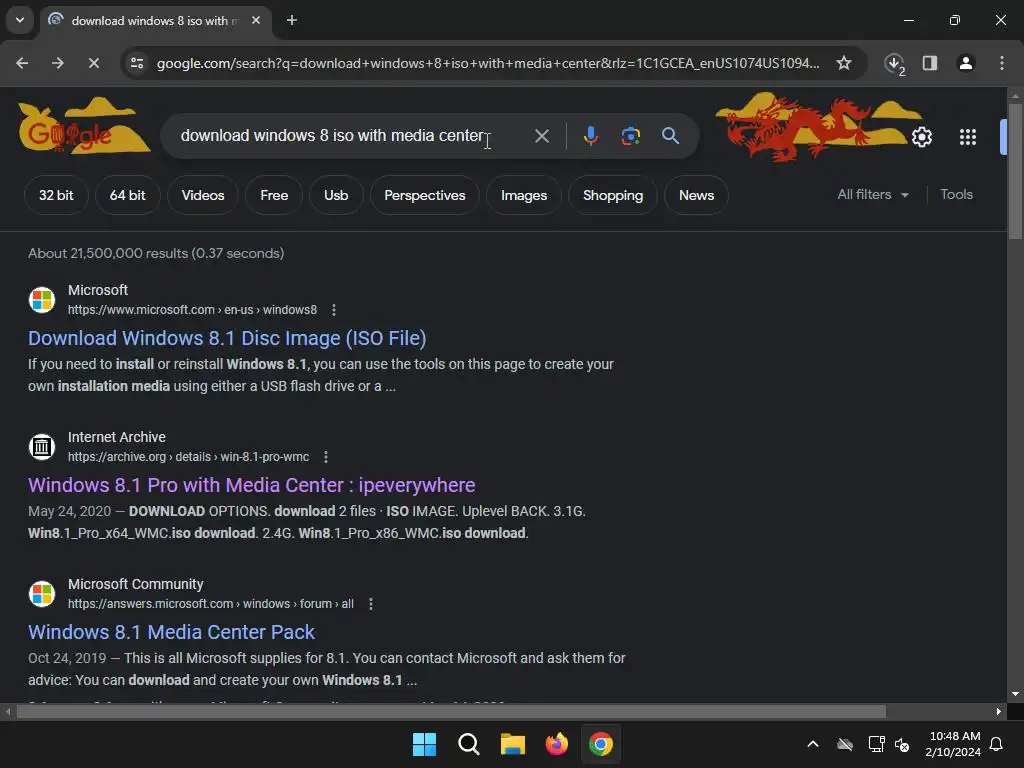Clear the Google search box text
Viewport: 1024px width, 768px height.
[x=541, y=136]
